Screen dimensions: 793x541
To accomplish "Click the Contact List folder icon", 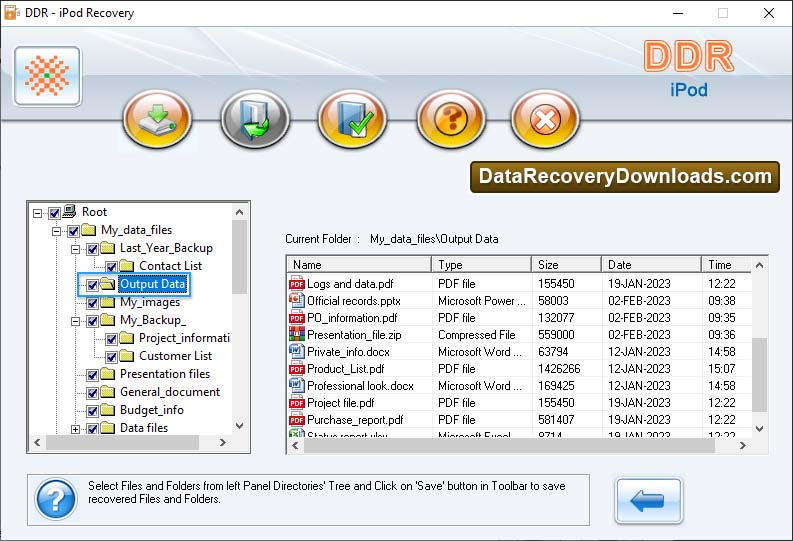I will click(x=126, y=266).
